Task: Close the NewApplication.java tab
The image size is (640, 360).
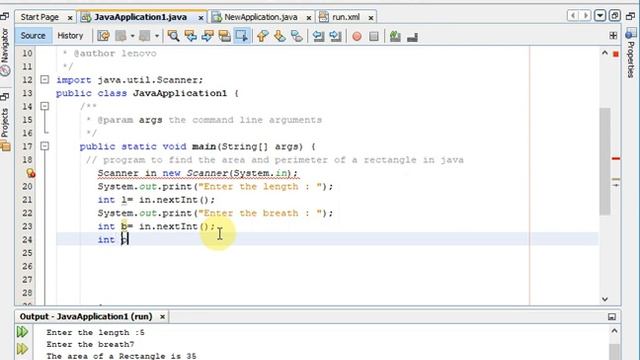Action: tap(309, 18)
